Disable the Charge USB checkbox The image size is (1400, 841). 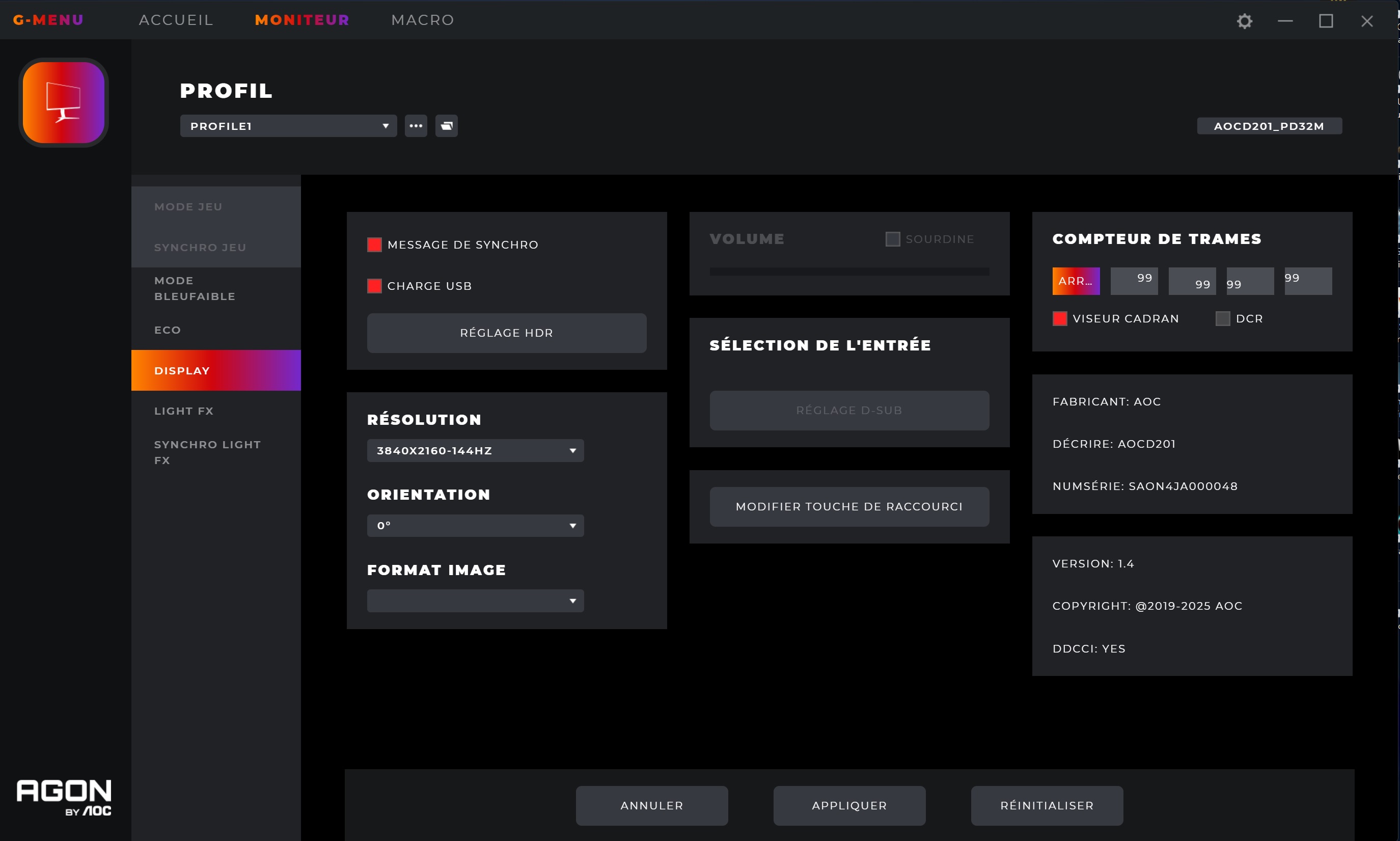(374, 286)
